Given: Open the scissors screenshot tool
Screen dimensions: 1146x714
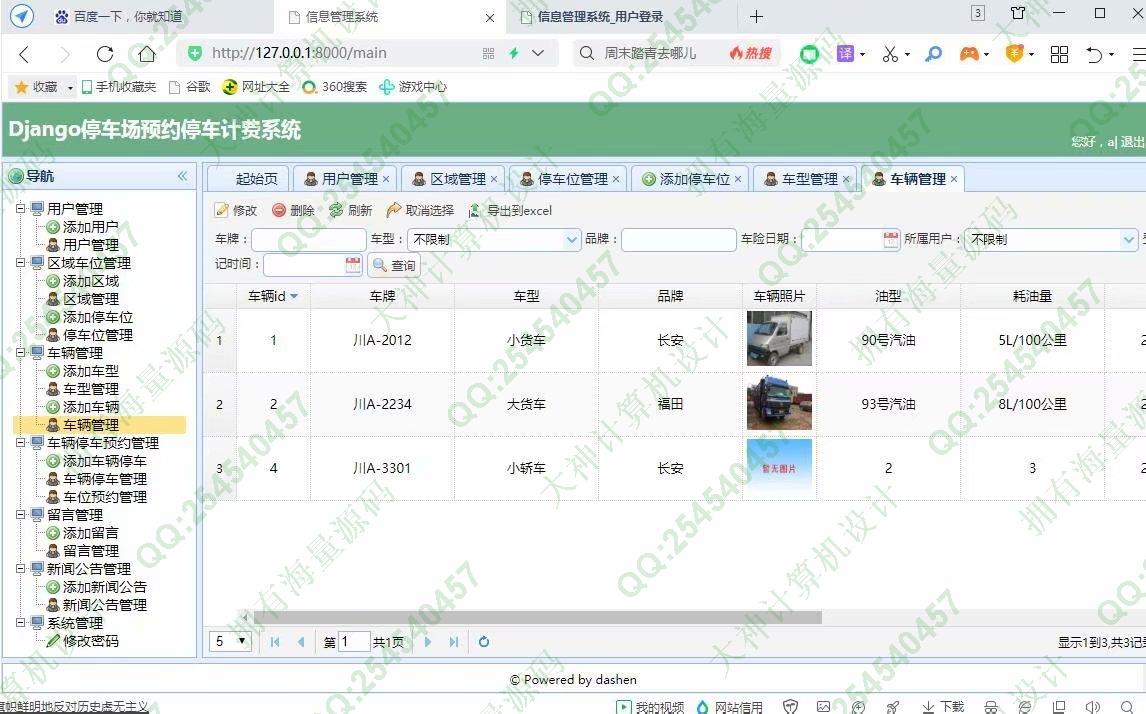Looking at the screenshot, I should tap(889, 53).
